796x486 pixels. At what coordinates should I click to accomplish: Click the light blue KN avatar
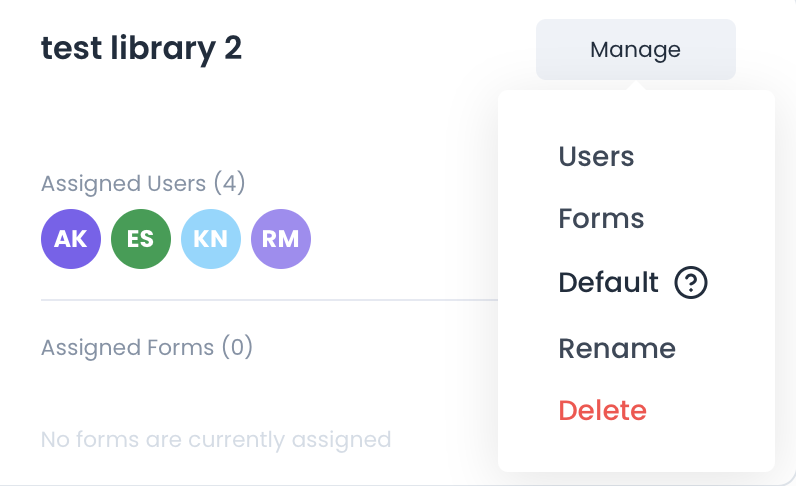click(x=211, y=239)
